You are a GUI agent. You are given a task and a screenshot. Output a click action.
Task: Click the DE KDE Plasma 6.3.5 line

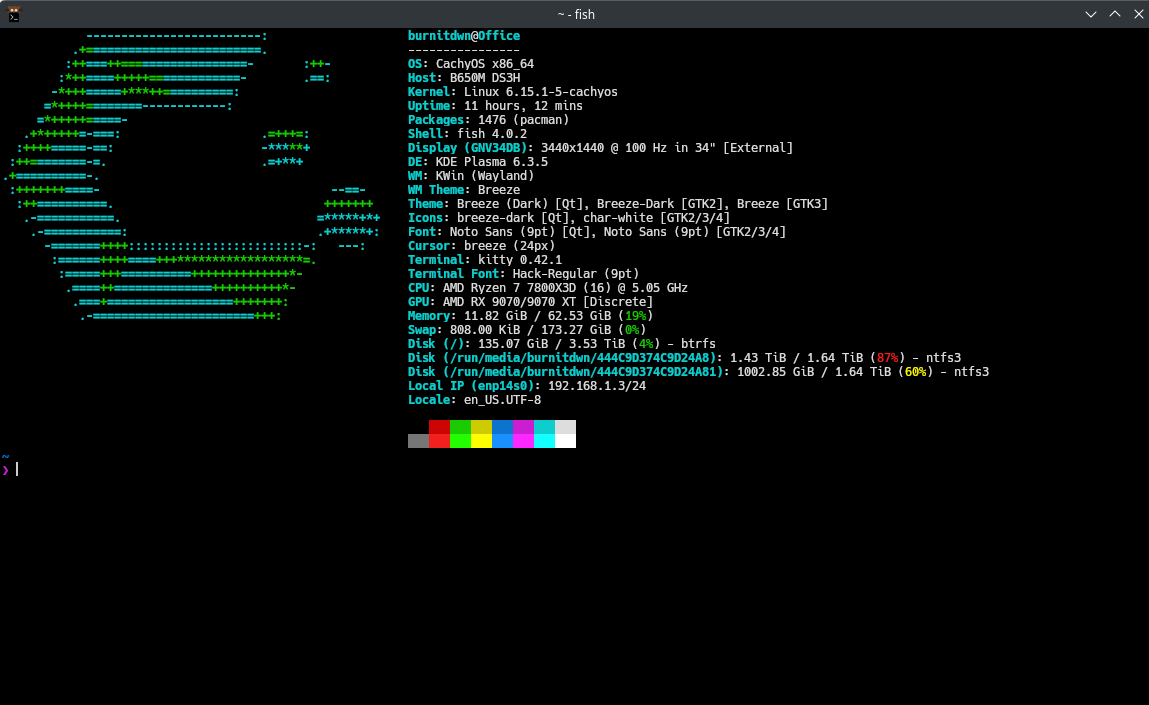point(478,162)
